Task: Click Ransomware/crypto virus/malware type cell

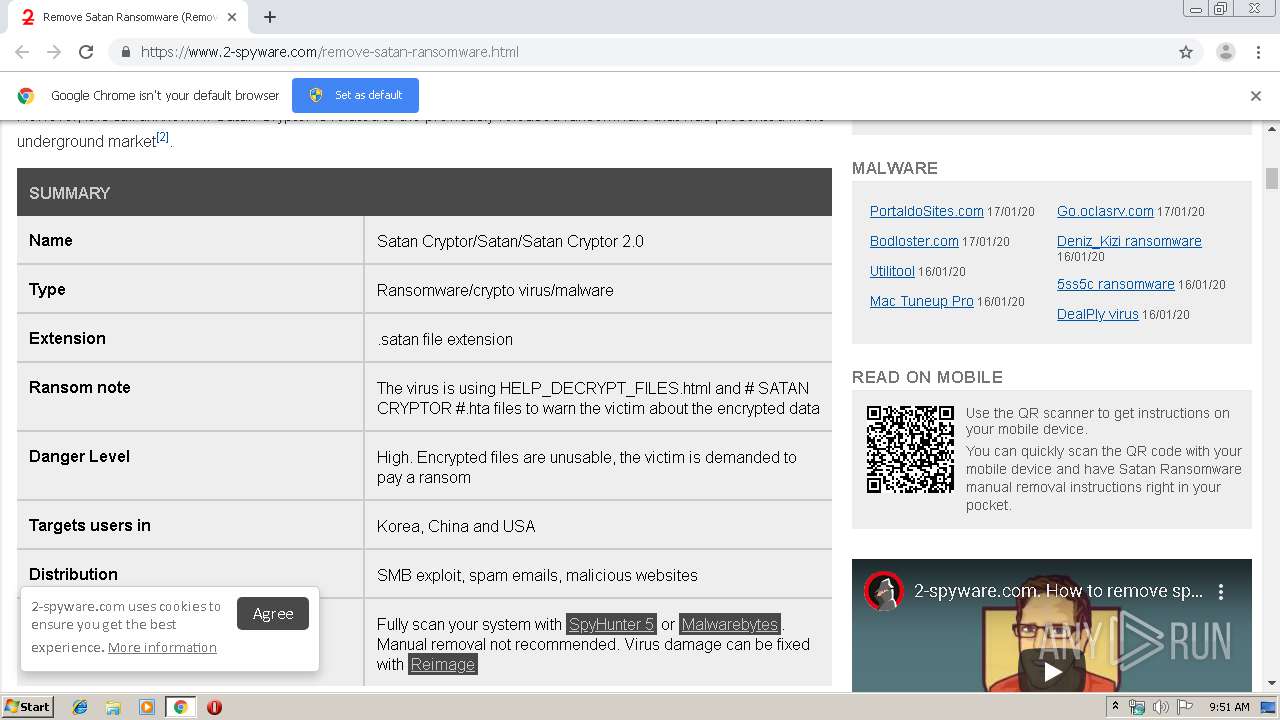Action: coord(598,290)
